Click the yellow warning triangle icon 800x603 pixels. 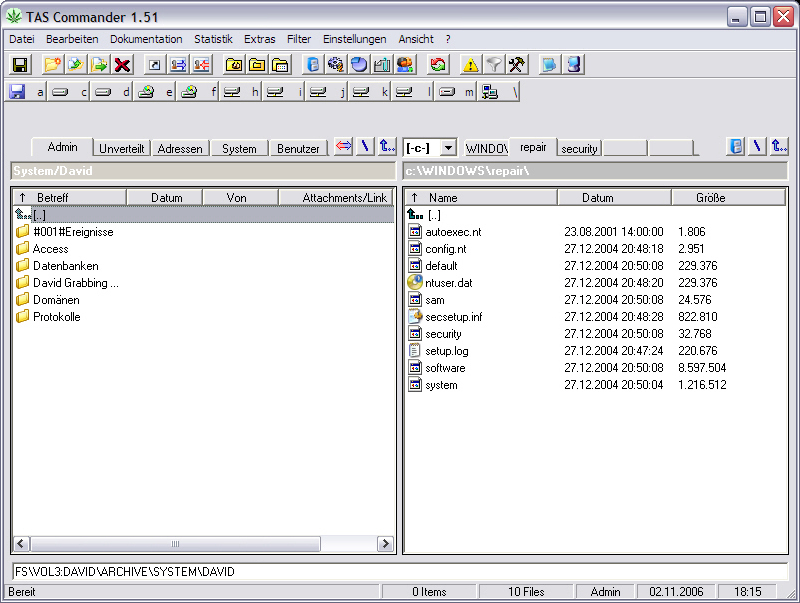[470, 65]
